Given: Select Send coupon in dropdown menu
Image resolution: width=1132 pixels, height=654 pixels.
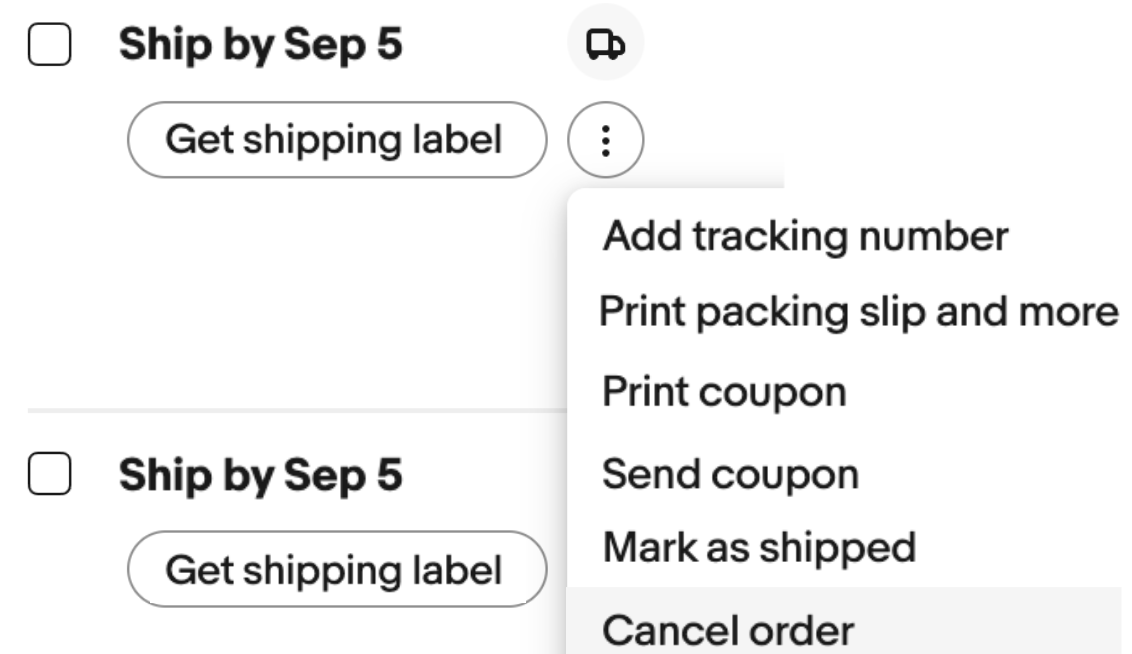Looking at the screenshot, I should coord(730,473).
